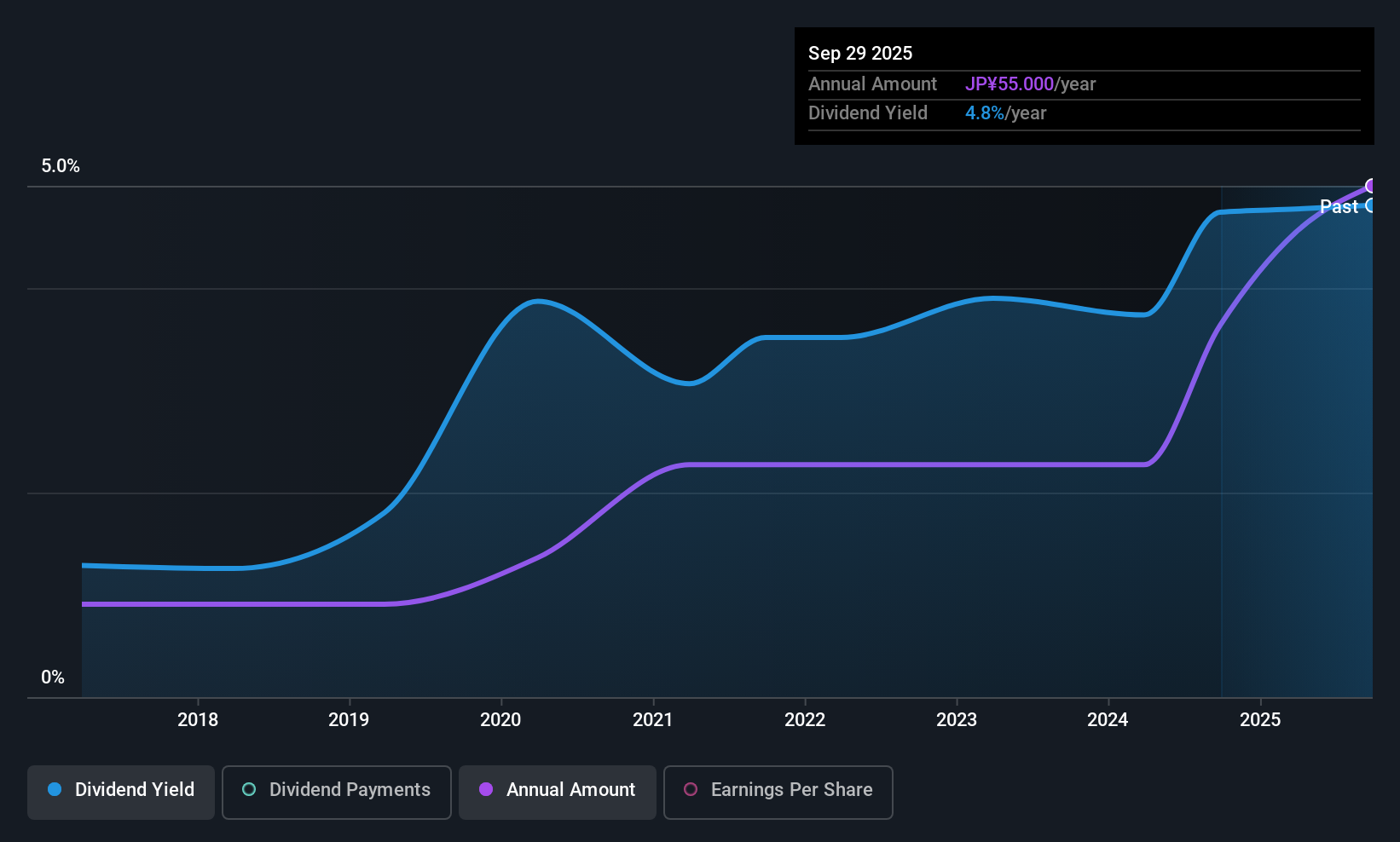Toggle the Annual Amount legend button

(557, 792)
